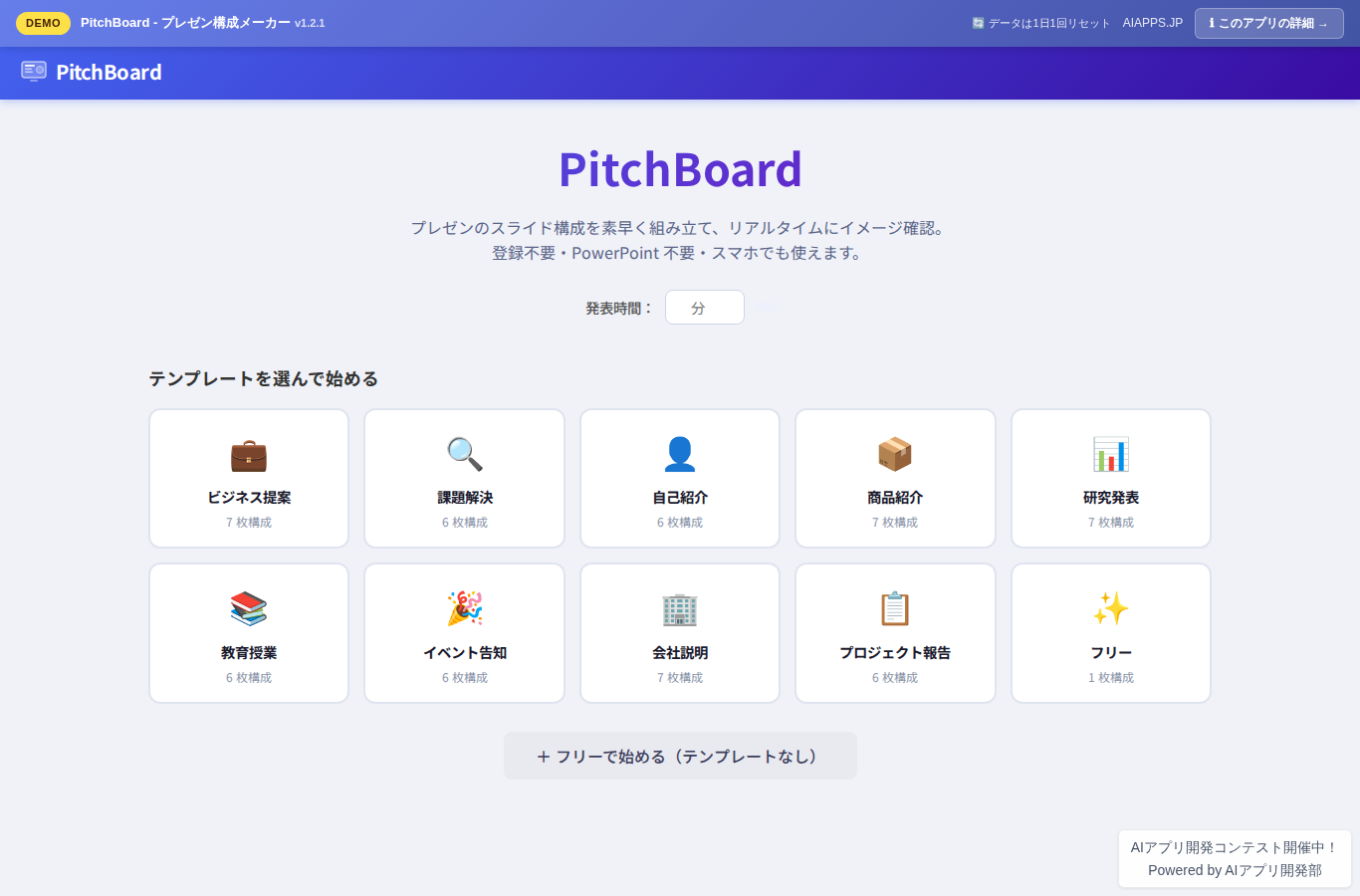Click the PitchBoard presentation logo icon
Screen dimensions: 1360x896
34,72
